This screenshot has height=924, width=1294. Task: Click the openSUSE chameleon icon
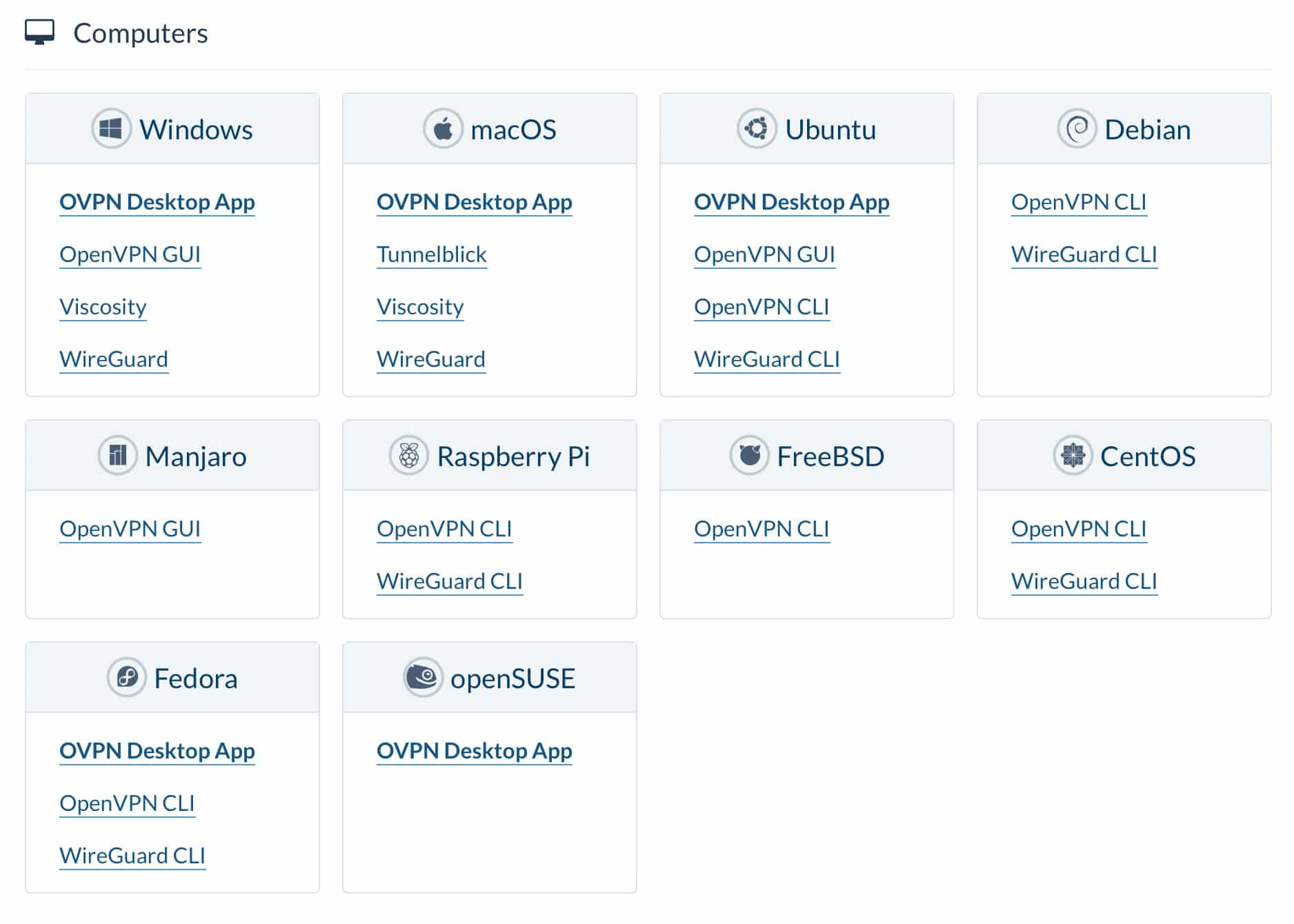point(423,678)
